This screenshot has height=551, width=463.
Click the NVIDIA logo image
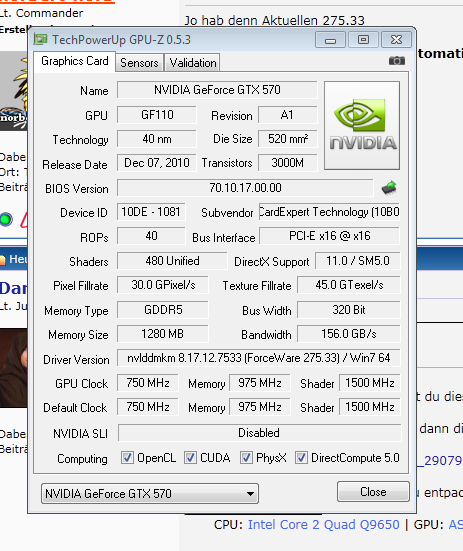[x=362, y=125]
